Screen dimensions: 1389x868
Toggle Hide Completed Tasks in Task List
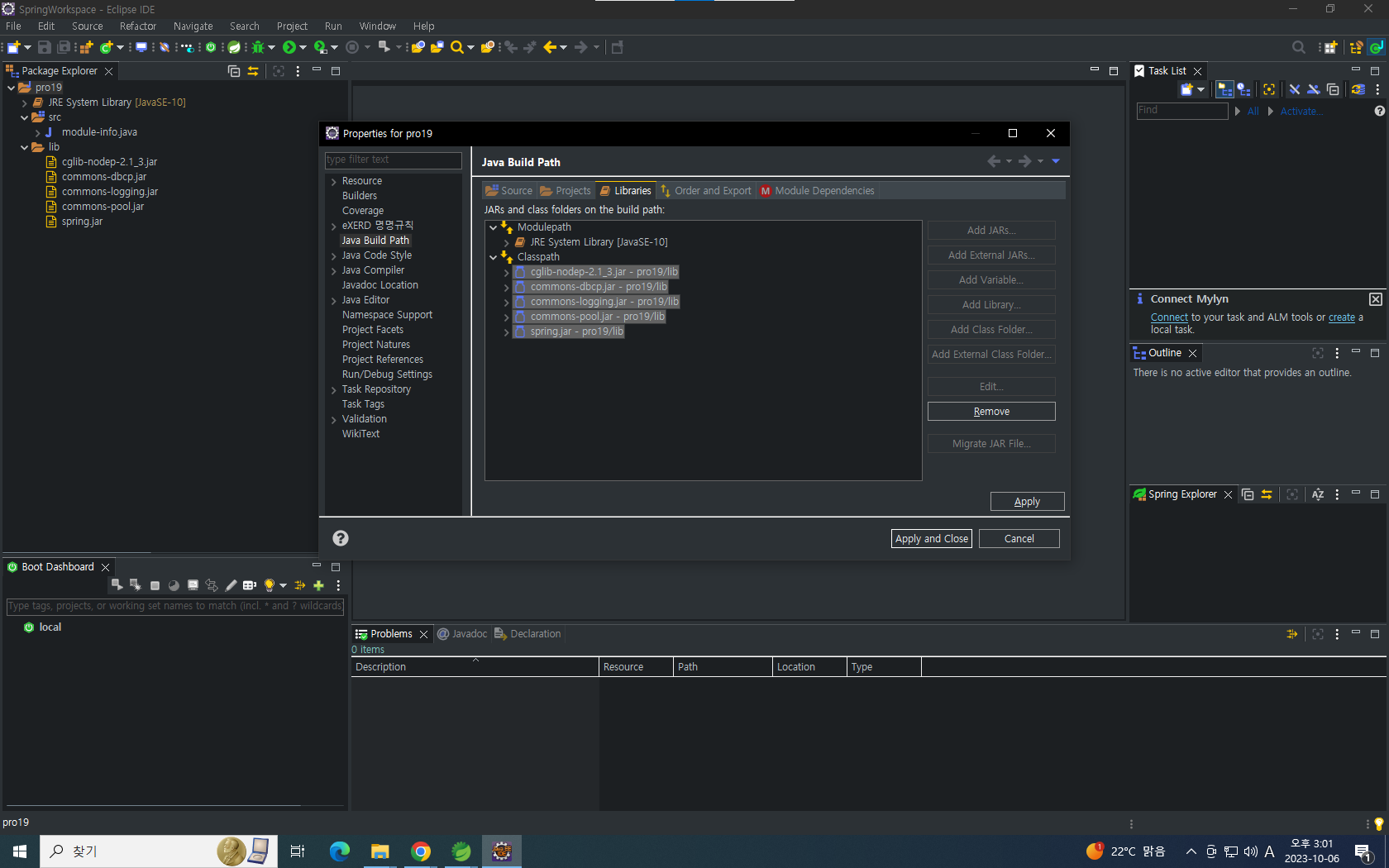coord(1295,89)
